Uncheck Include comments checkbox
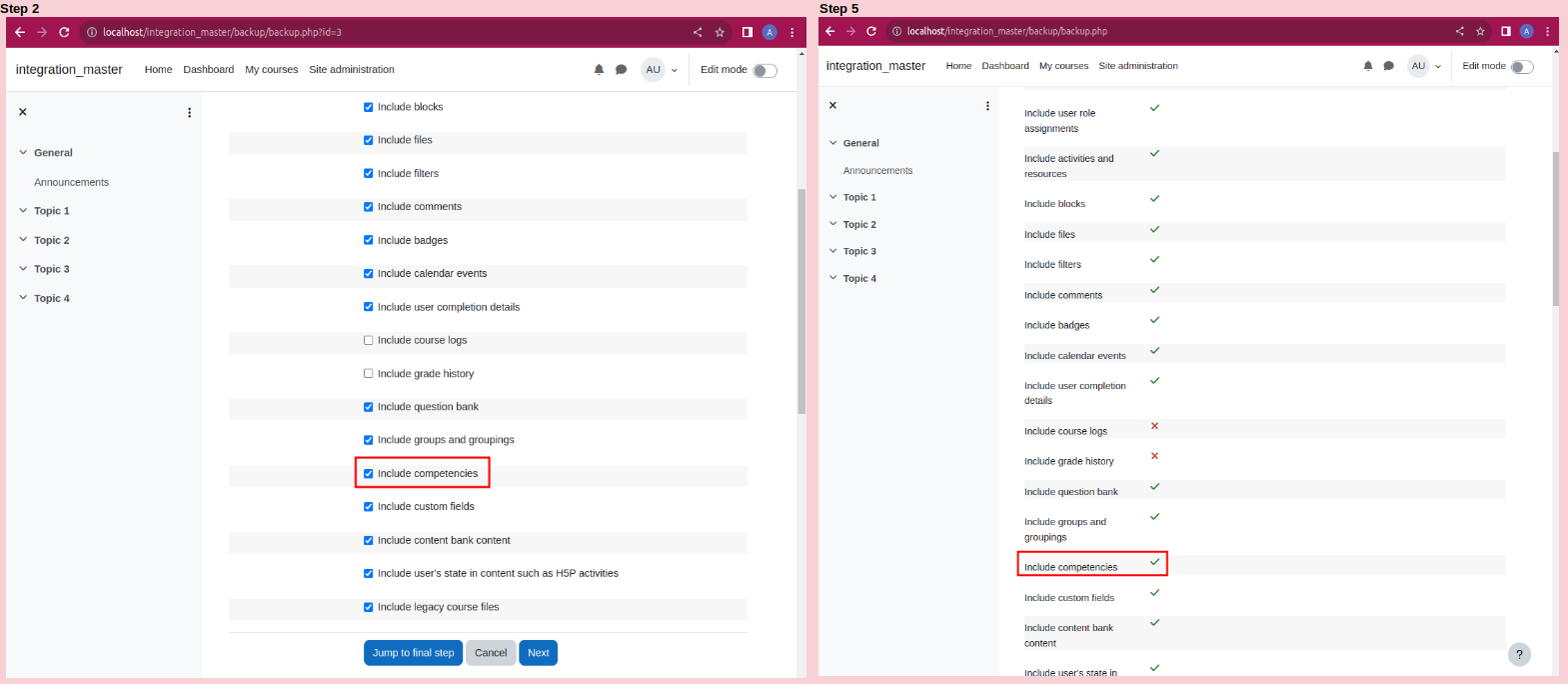Viewport: 1568px width, 684px height. [368, 207]
